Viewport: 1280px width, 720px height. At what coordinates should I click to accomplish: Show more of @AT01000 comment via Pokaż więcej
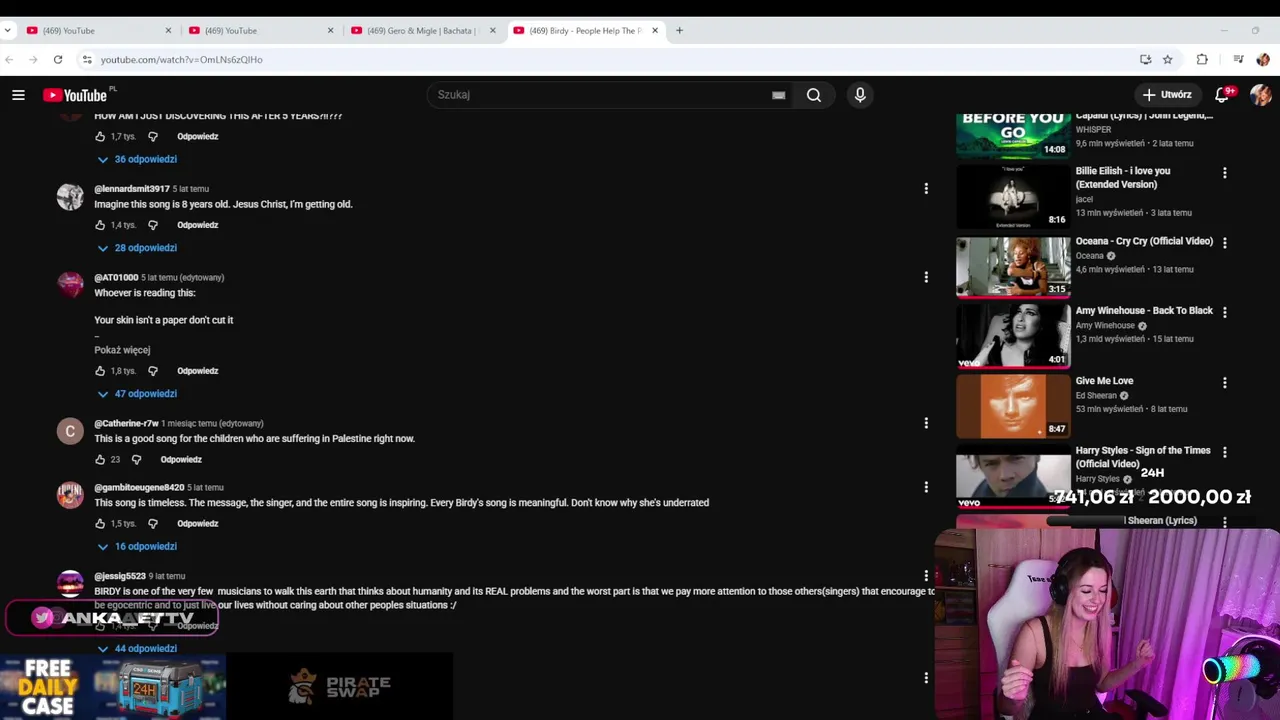(122, 350)
